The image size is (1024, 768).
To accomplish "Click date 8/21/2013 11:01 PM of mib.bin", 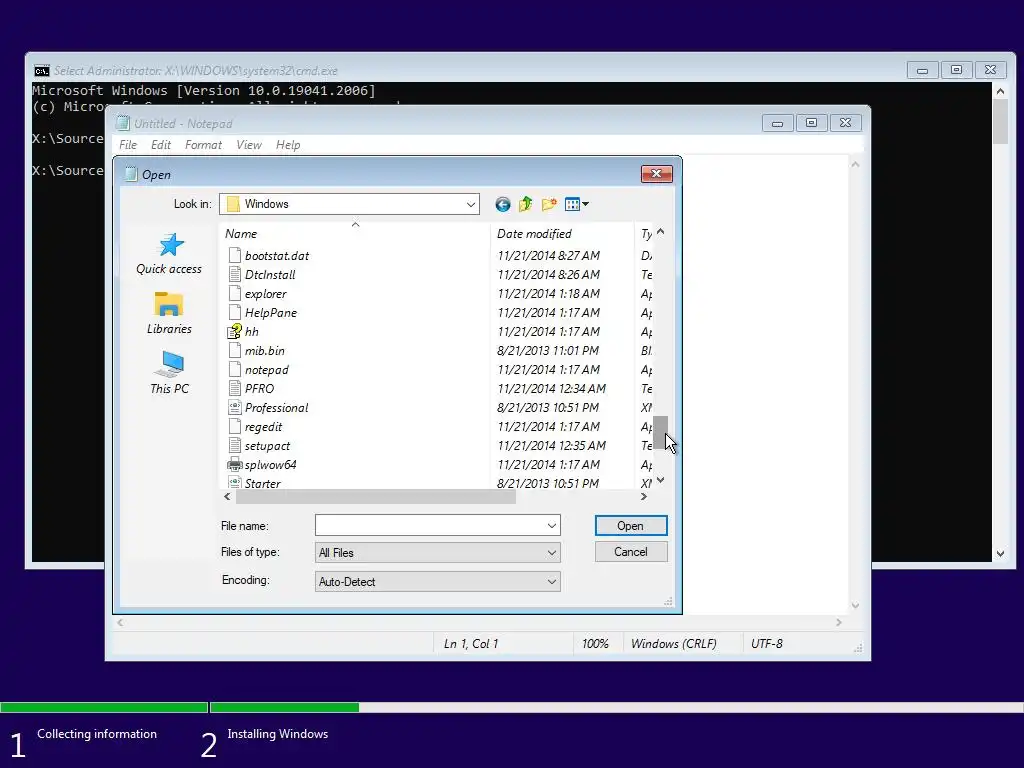I will [548, 351].
